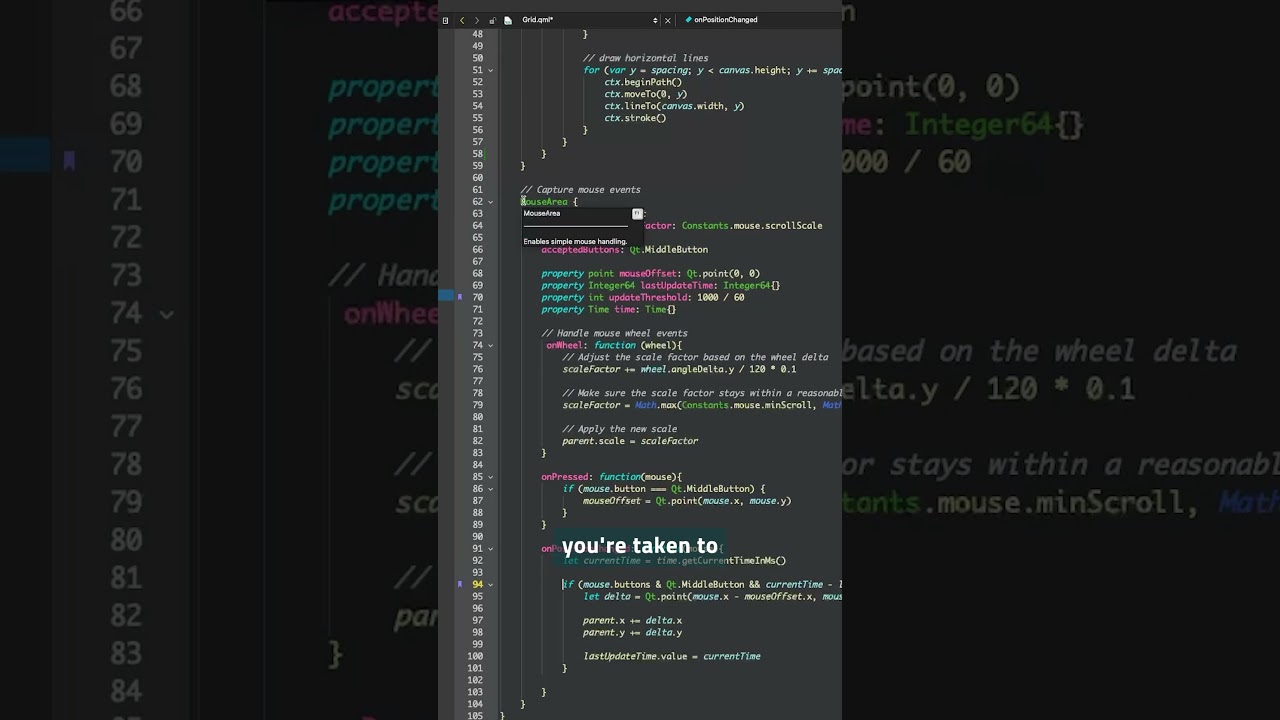This screenshot has height=720, width=1280.
Task: Open help via tooltip F1 icon
Action: click(637, 213)
